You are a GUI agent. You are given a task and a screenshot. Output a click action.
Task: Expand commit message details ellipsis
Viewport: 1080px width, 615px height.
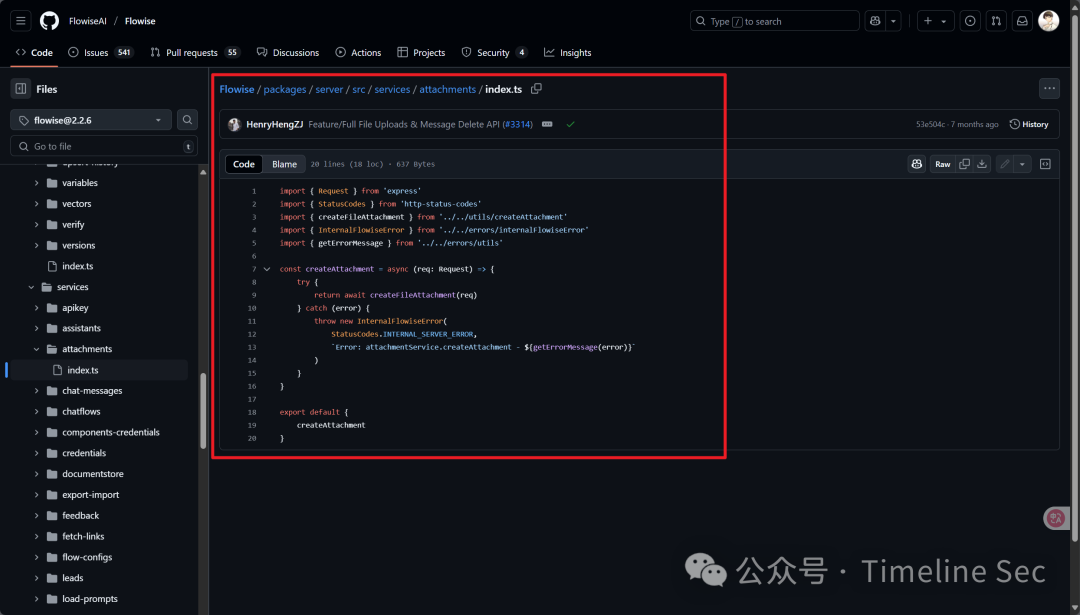(547, 125)
